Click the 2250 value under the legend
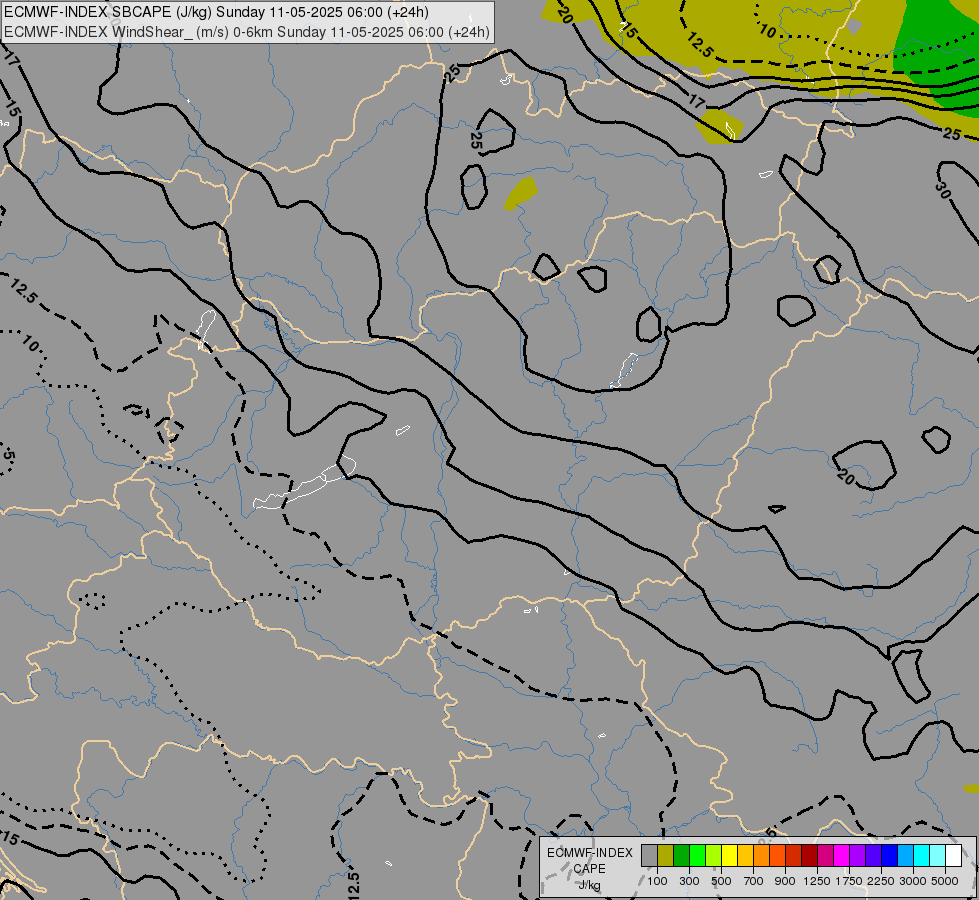 [x=881, y=881]
